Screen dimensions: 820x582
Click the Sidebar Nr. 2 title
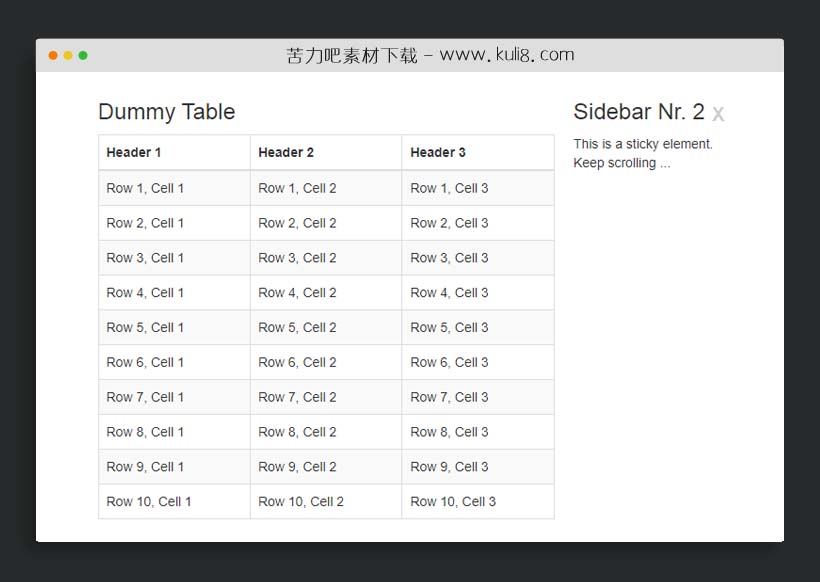(638, 112)
